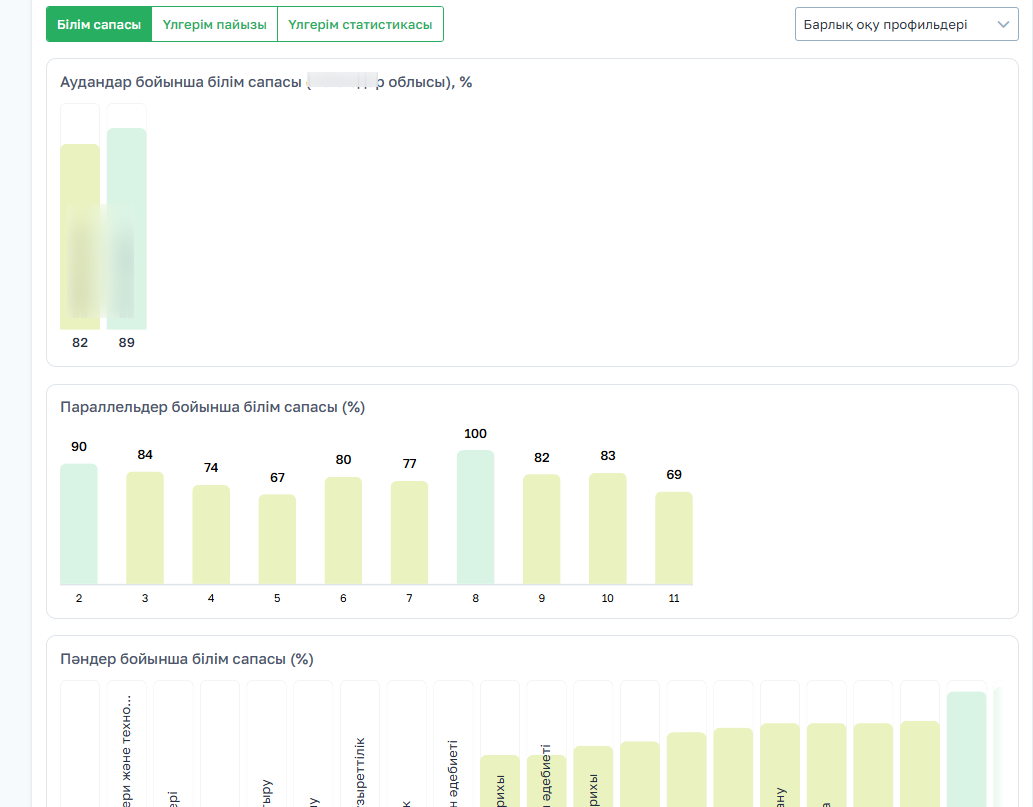The width and height of the screenshot is (1033, 807).
Task: Click axis label 11 under parallels chart
Action: (x=674, y=598)
